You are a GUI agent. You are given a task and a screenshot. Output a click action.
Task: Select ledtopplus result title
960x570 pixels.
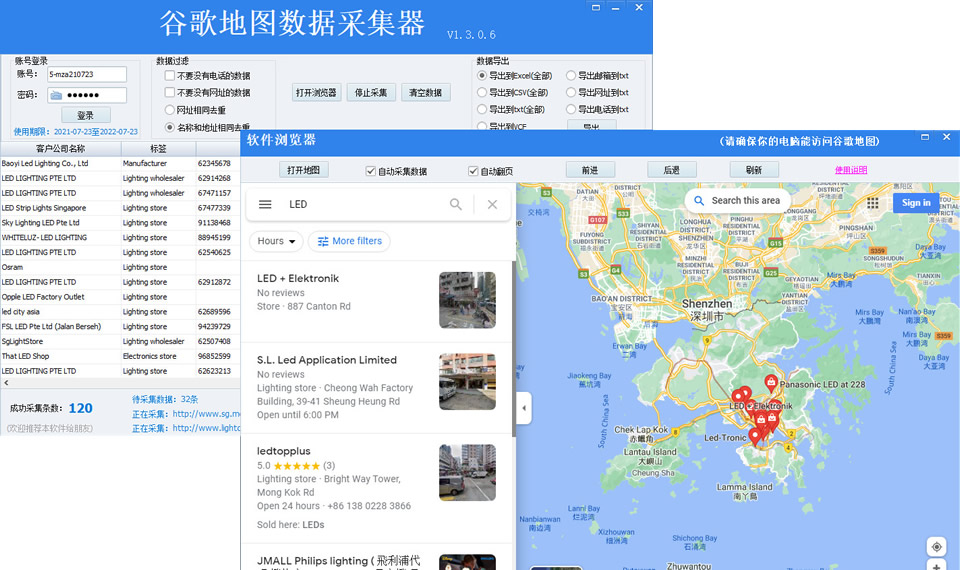coord(283,451)
